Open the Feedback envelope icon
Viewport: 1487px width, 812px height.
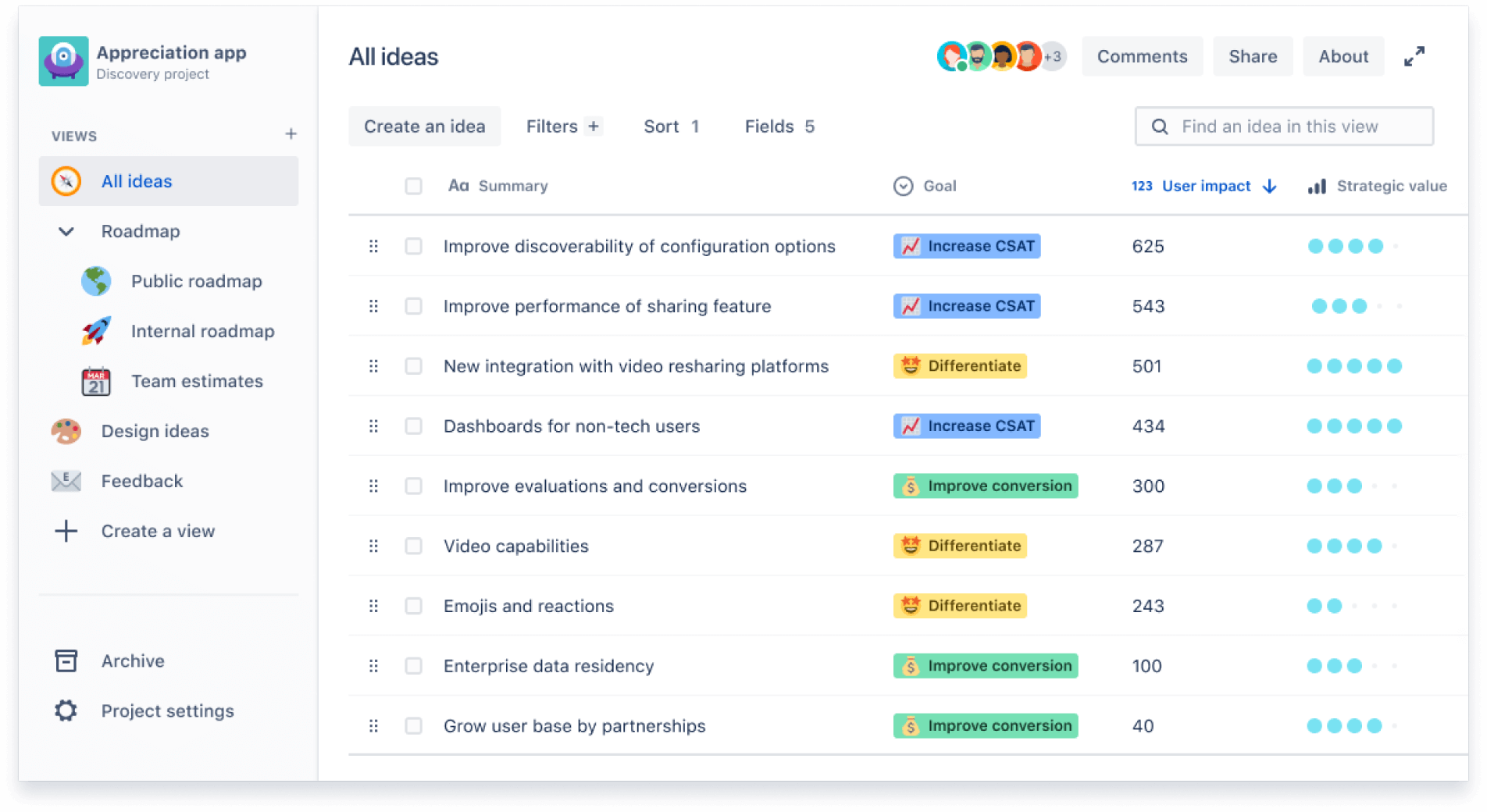66,481
